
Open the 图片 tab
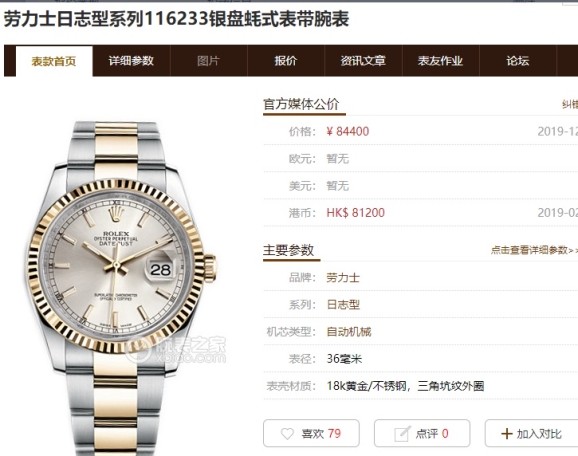(208, 61)
